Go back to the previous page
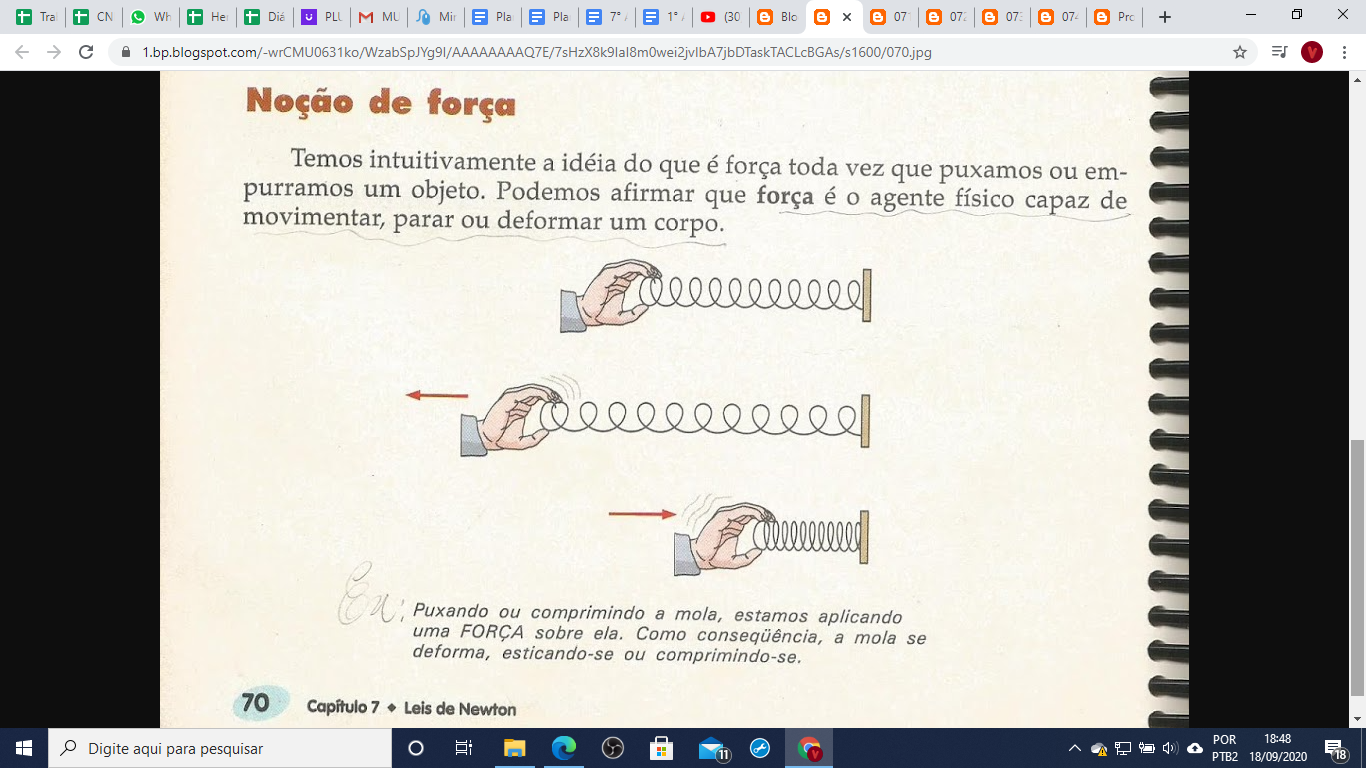The height and width of the screenshot is (768, 1366). pos(22,52)
